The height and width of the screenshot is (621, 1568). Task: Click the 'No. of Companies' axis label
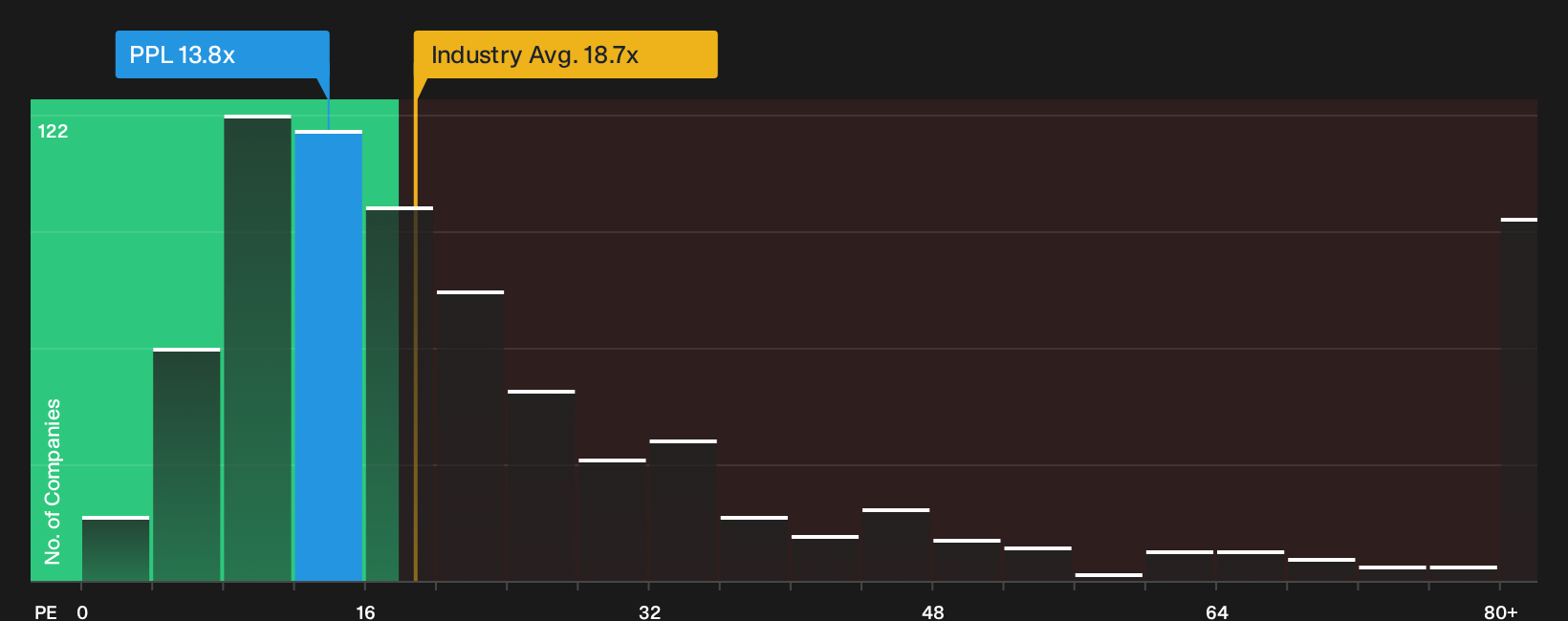click(x=53, y=481)
